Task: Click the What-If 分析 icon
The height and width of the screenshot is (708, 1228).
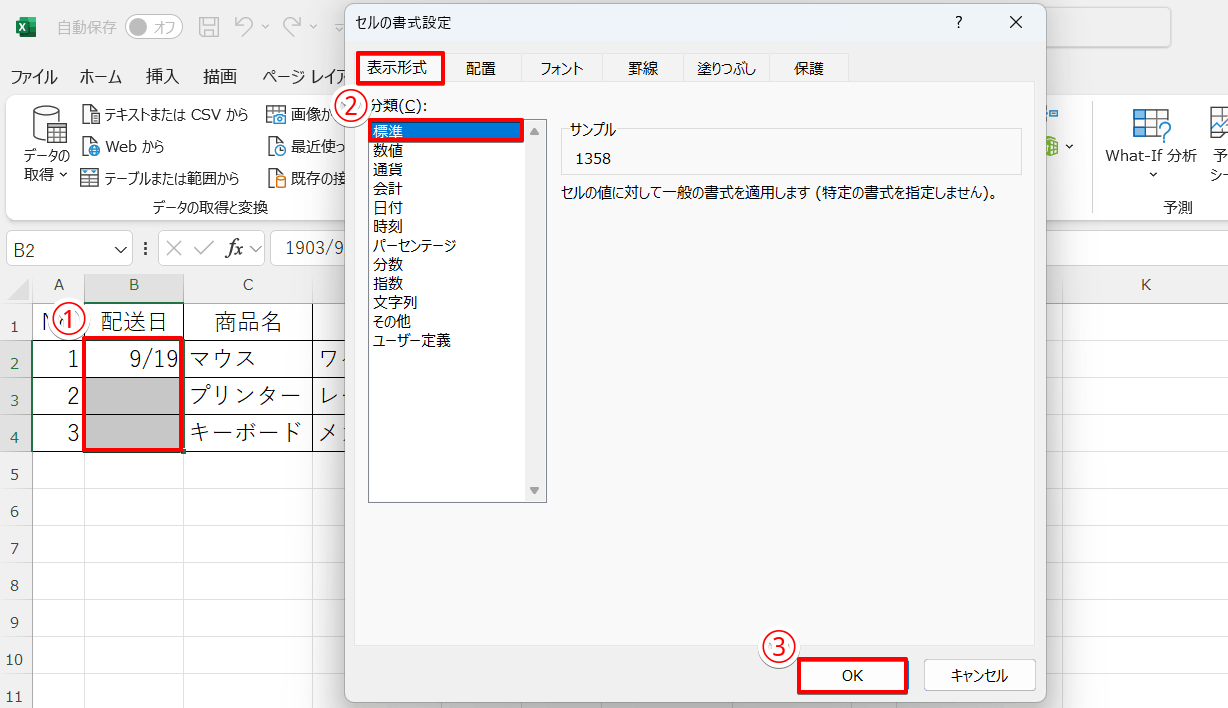Action: coord(1150,124)
